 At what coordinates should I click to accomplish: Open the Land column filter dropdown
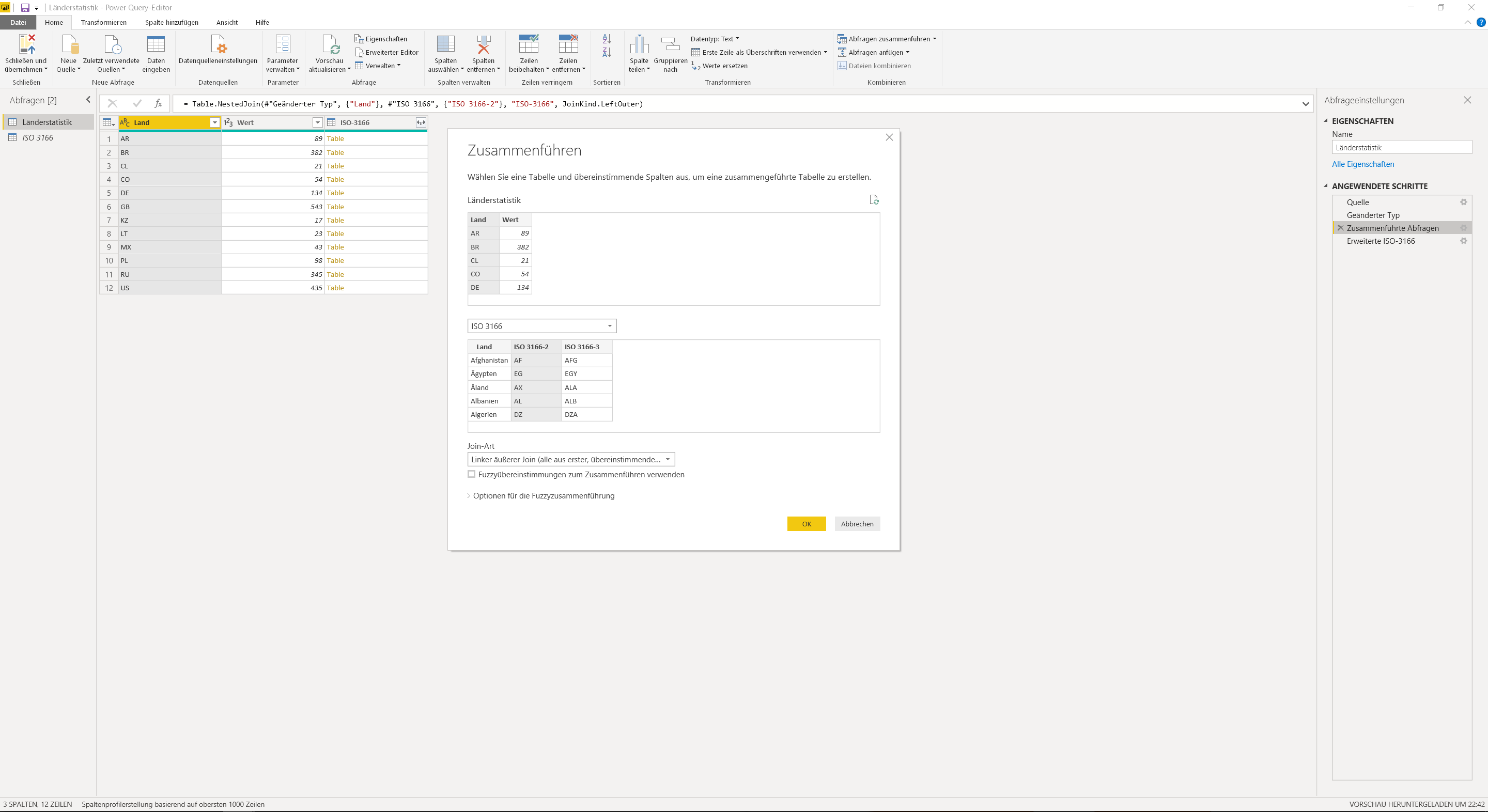click(x=214, y=122)
